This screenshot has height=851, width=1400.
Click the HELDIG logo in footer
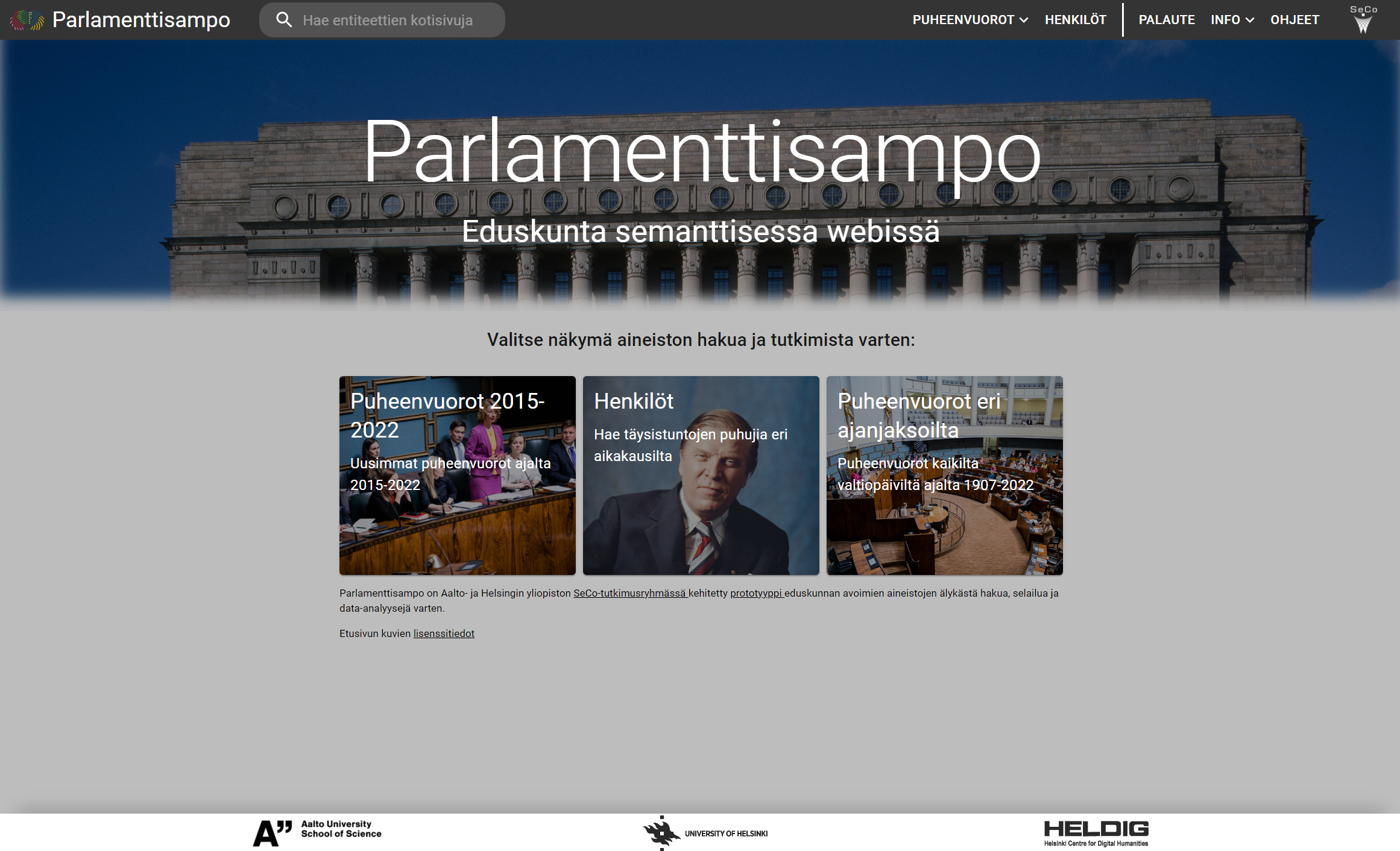click(x=1096, y=833)
